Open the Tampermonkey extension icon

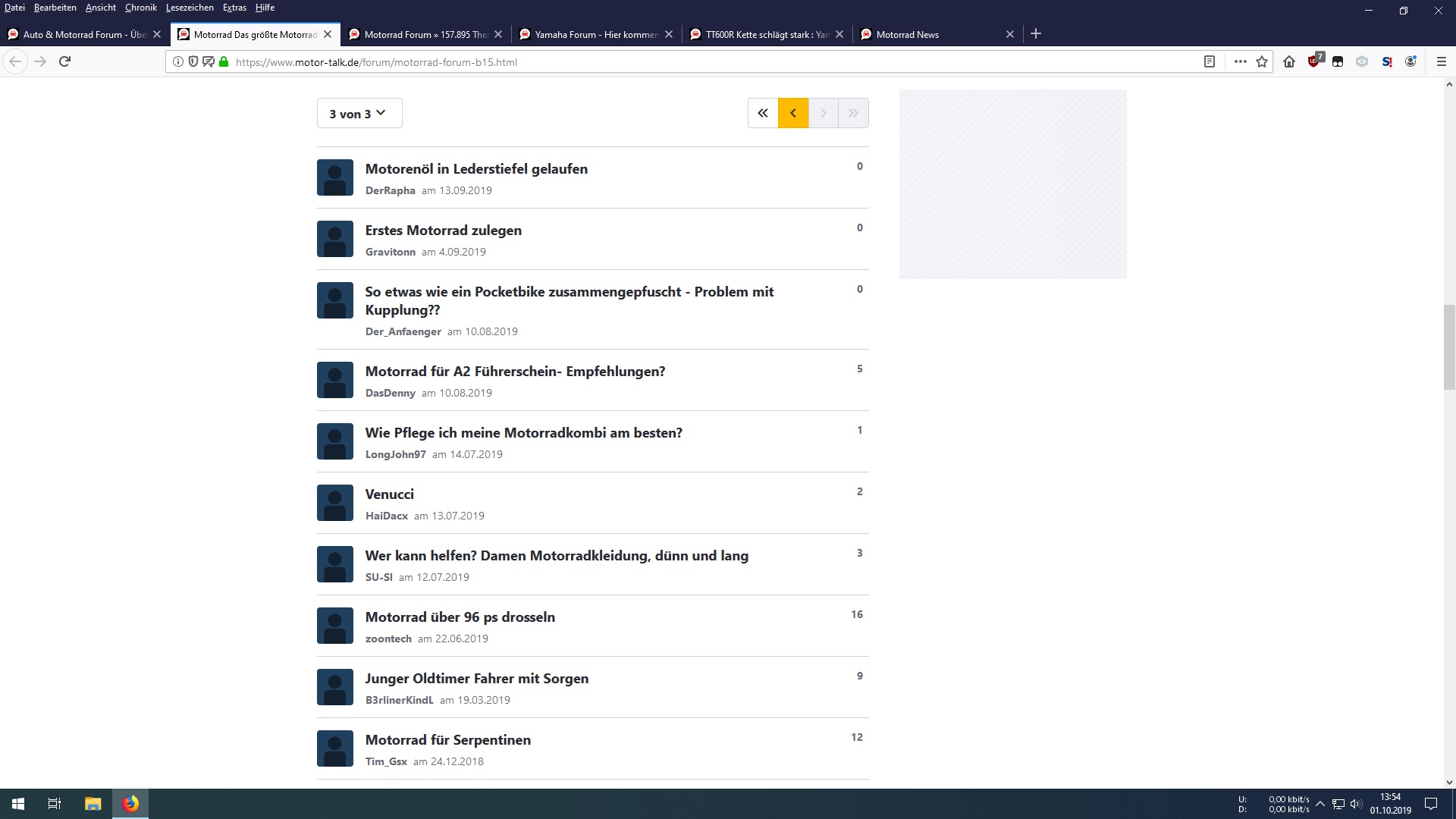coord(1338,61)
